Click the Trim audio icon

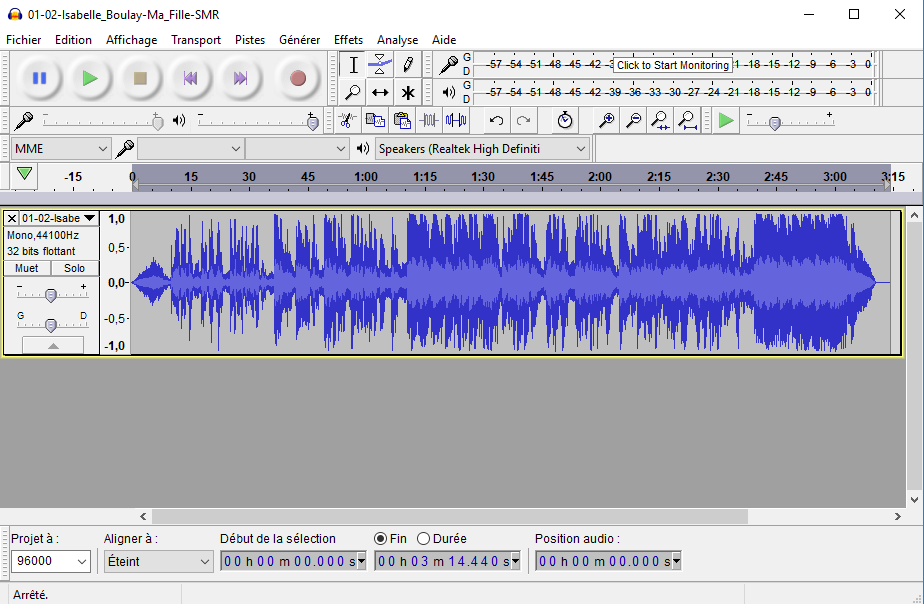[x=429, y=121]
